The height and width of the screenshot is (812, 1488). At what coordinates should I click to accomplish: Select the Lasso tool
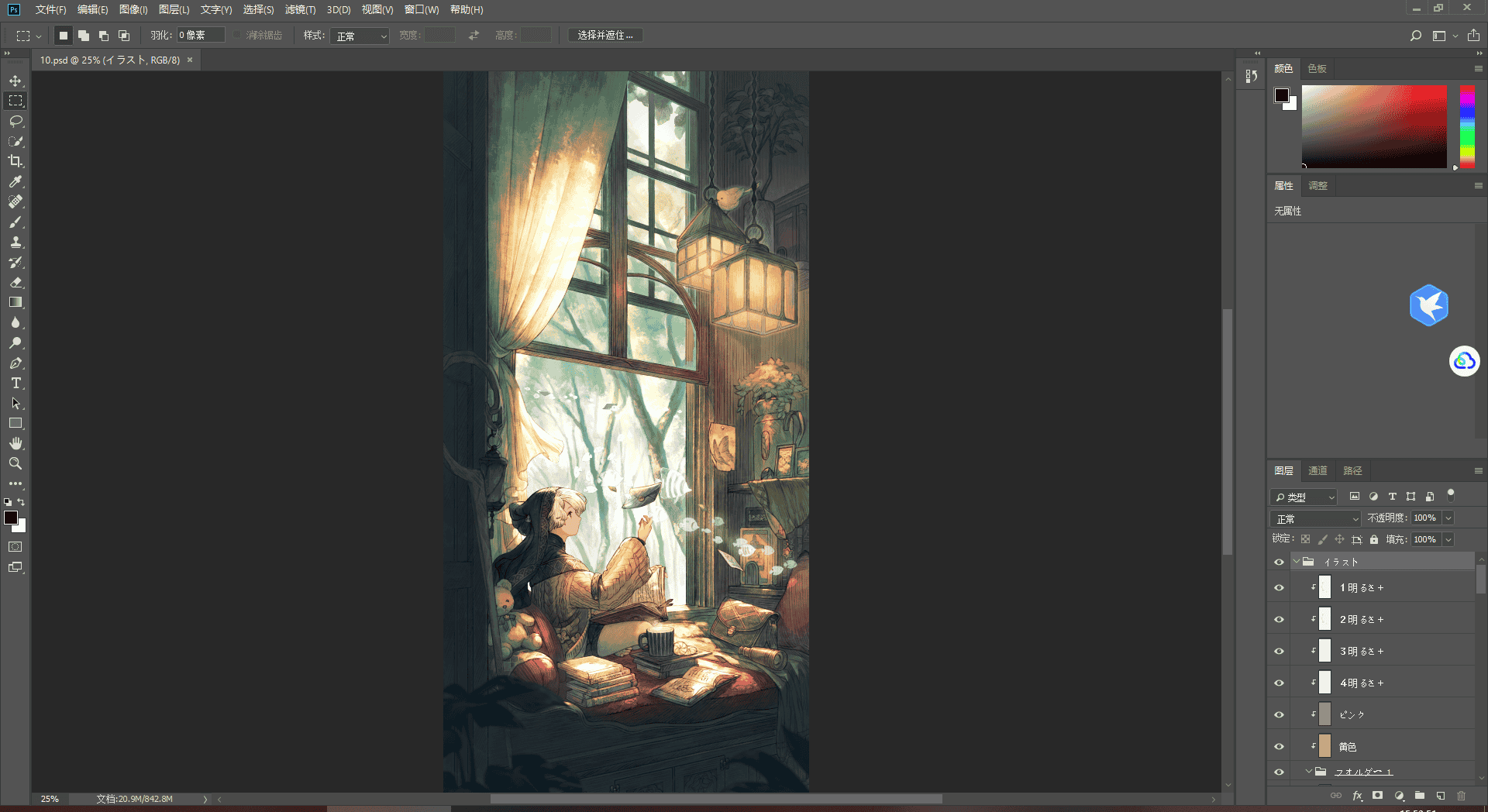(x=15, y=121)
